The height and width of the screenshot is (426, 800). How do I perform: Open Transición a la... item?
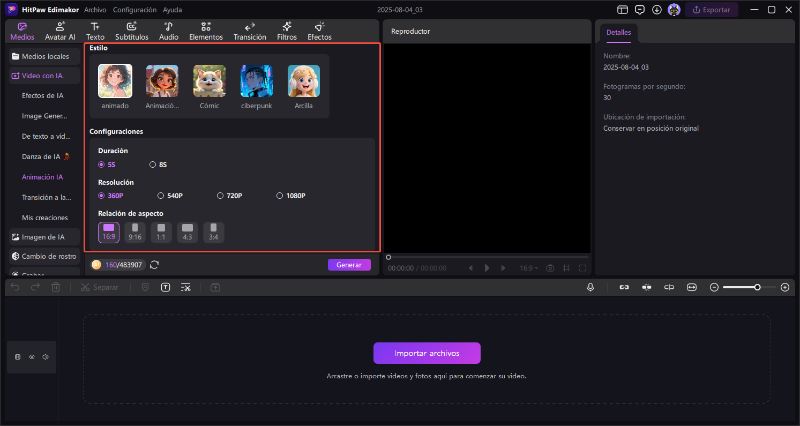tap(46, 197)
